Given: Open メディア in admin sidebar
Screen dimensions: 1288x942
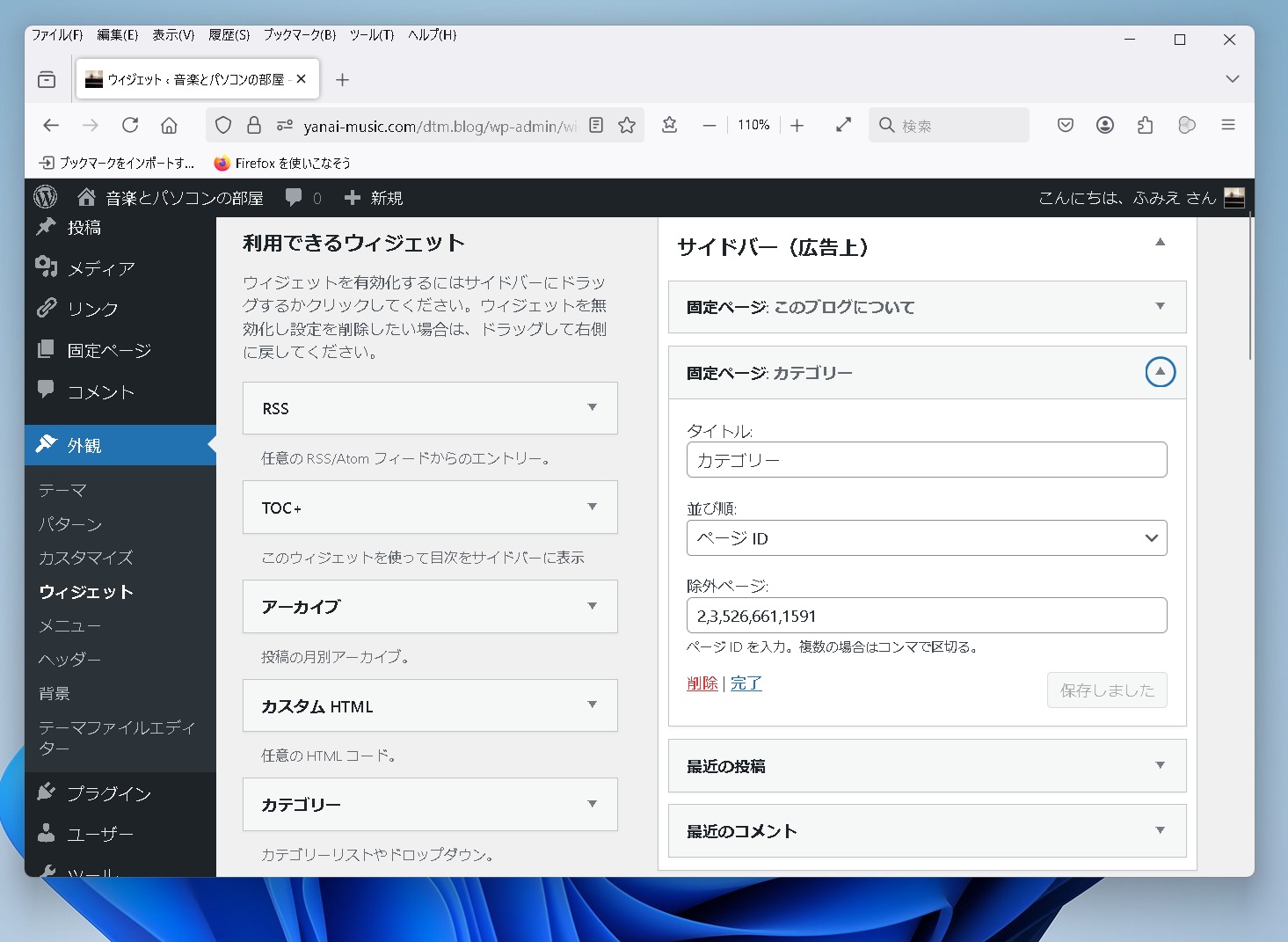Looking at the screenshot, I should pos(101,268).
